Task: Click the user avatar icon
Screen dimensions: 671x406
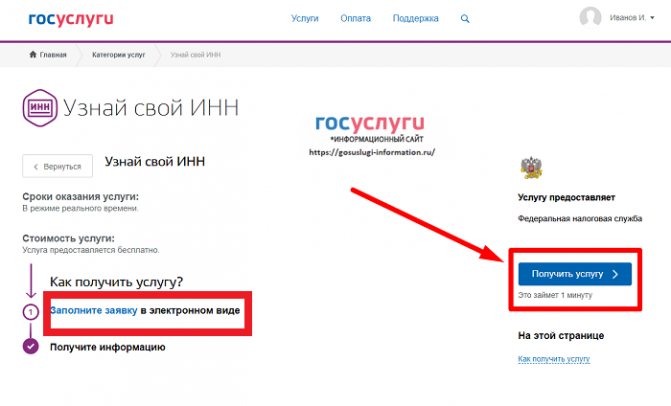Action: click(590, 18)
